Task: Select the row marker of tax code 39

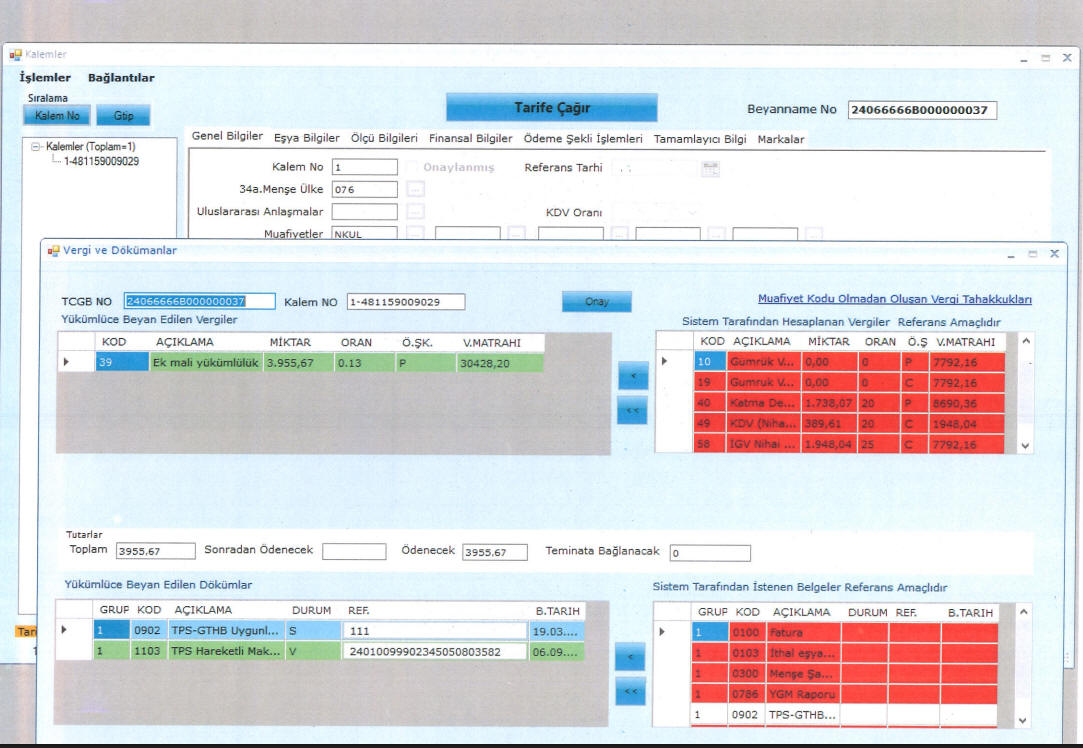Action: click(x=66, y=363)
